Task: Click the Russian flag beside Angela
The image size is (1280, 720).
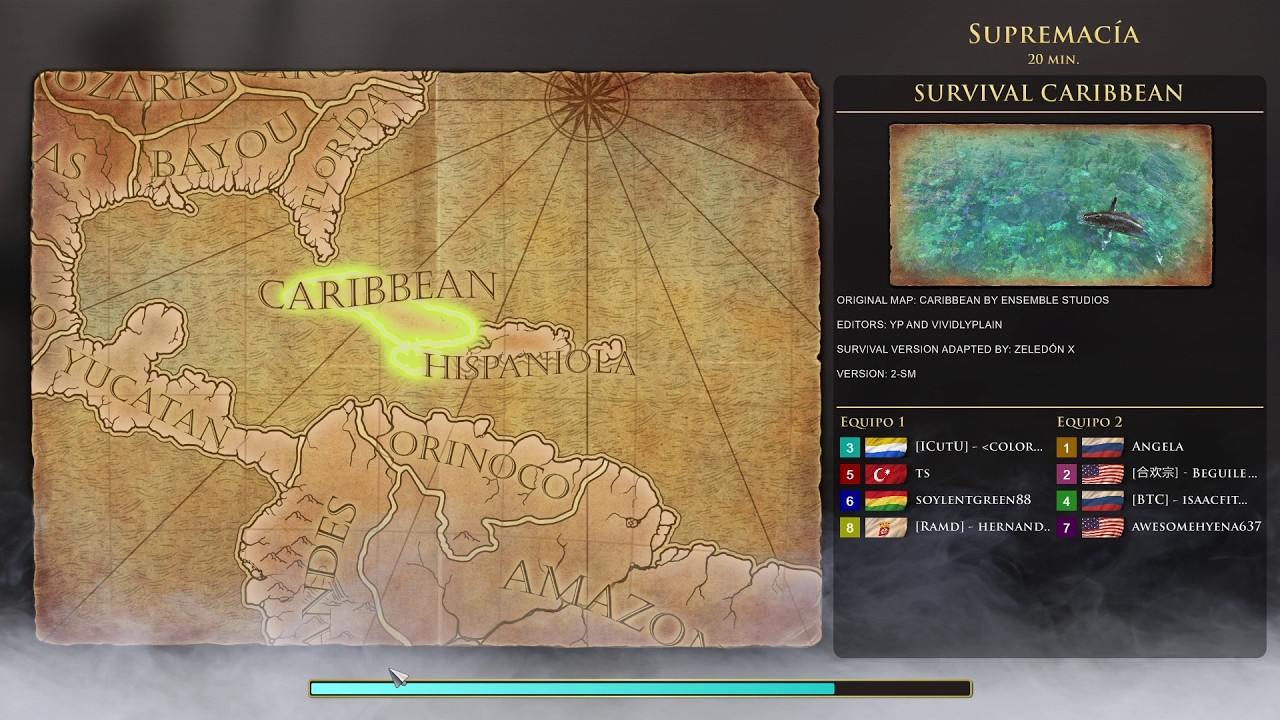Action: (1102, 447)
